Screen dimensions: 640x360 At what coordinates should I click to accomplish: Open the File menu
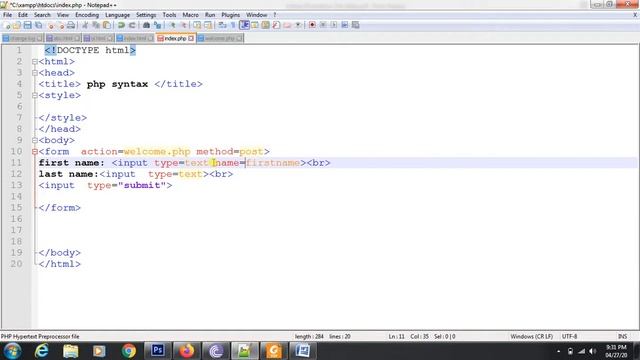click(x=7, y=15)
